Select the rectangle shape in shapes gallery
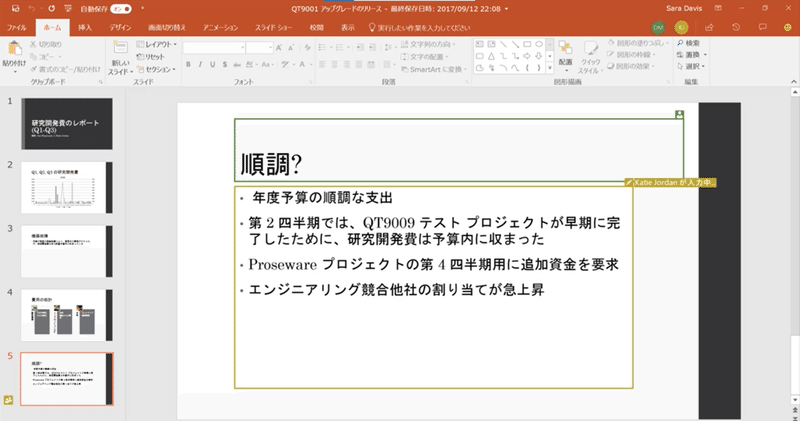Image resolution: width=800 pixels, height=421 pixels. pyautogui.click(x=527, y=44)
